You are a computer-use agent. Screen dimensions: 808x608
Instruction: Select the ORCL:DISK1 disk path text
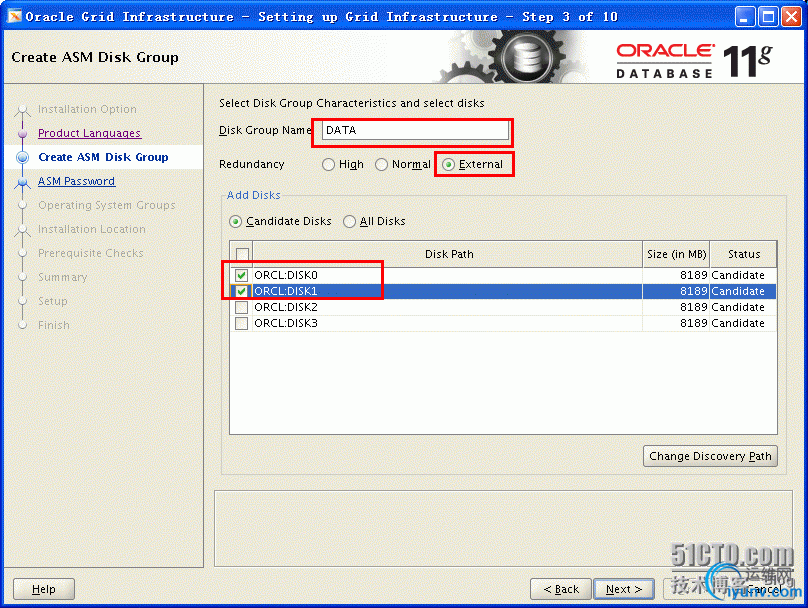tap(286, 291)
